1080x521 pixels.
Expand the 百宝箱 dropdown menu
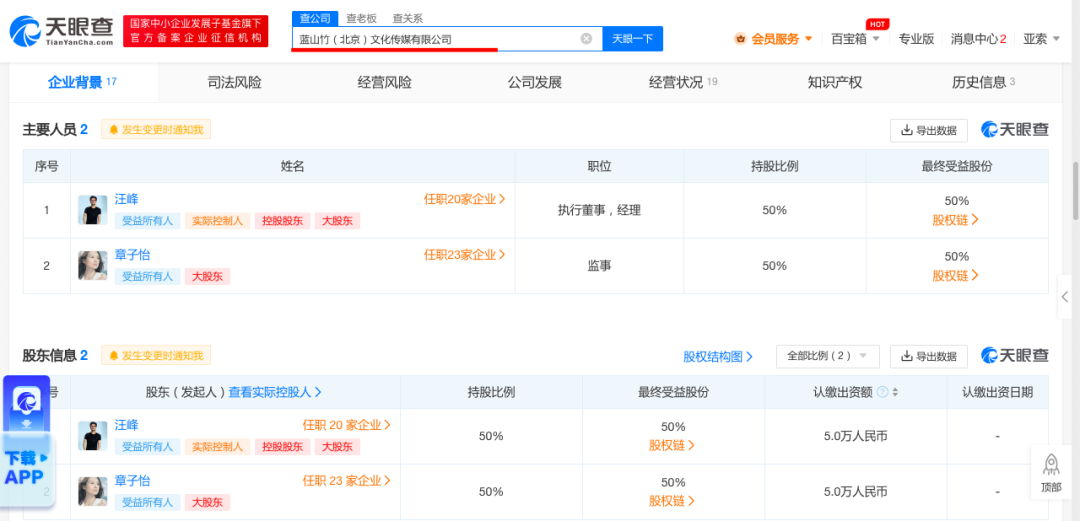[x=855, y=39]
